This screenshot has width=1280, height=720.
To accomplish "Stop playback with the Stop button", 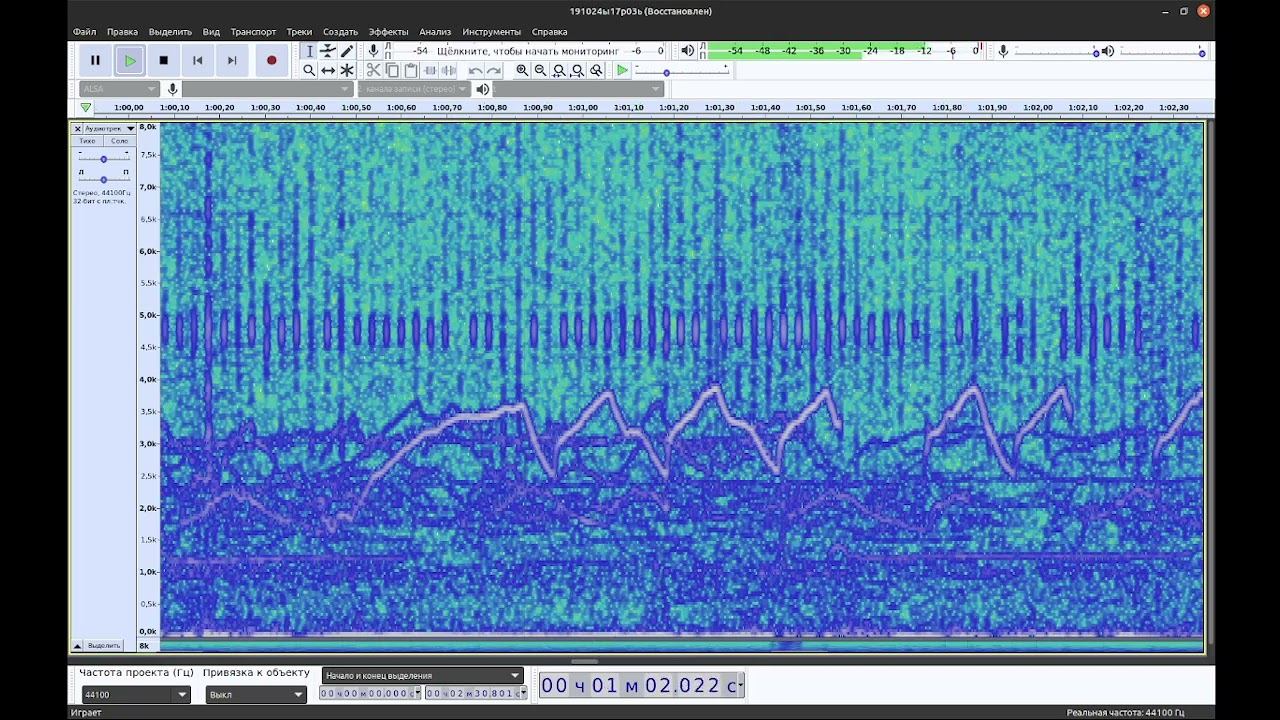I will pos(163,60).
